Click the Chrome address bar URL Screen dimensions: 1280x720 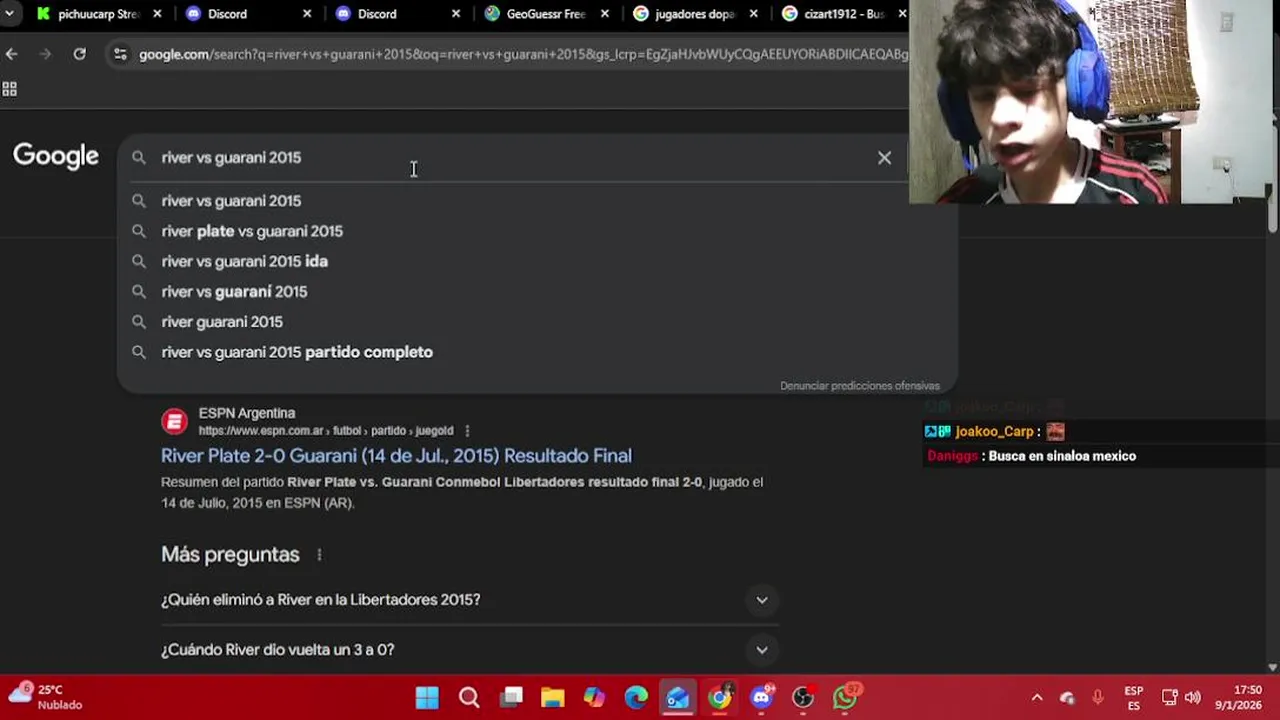[x=523, y=54]
